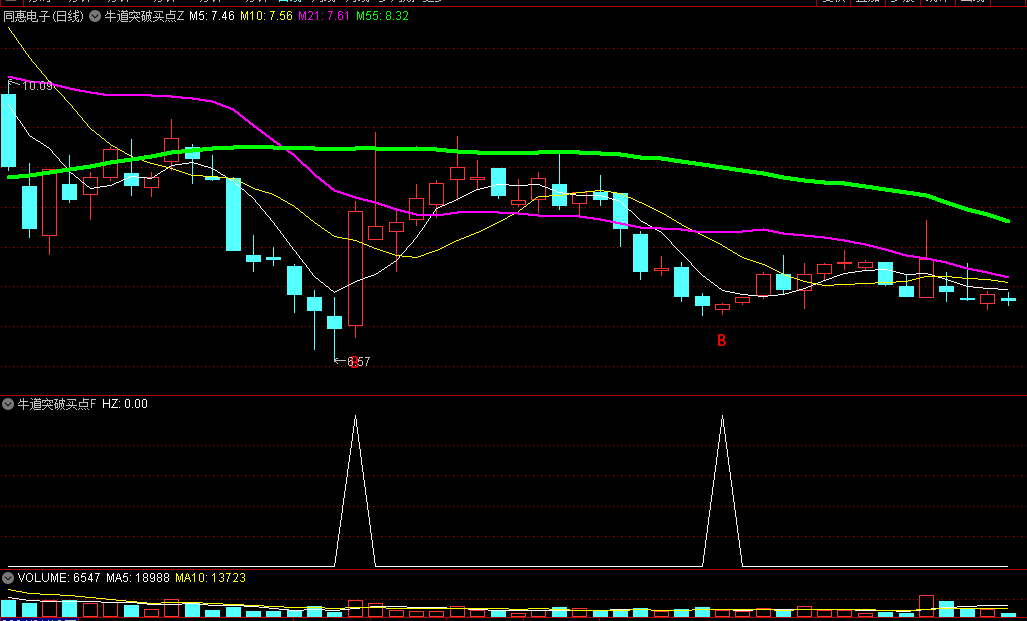Click the yellow M10: 7.56 value
The width and height of the screenshot is (1027, 621).
point(266,16)
